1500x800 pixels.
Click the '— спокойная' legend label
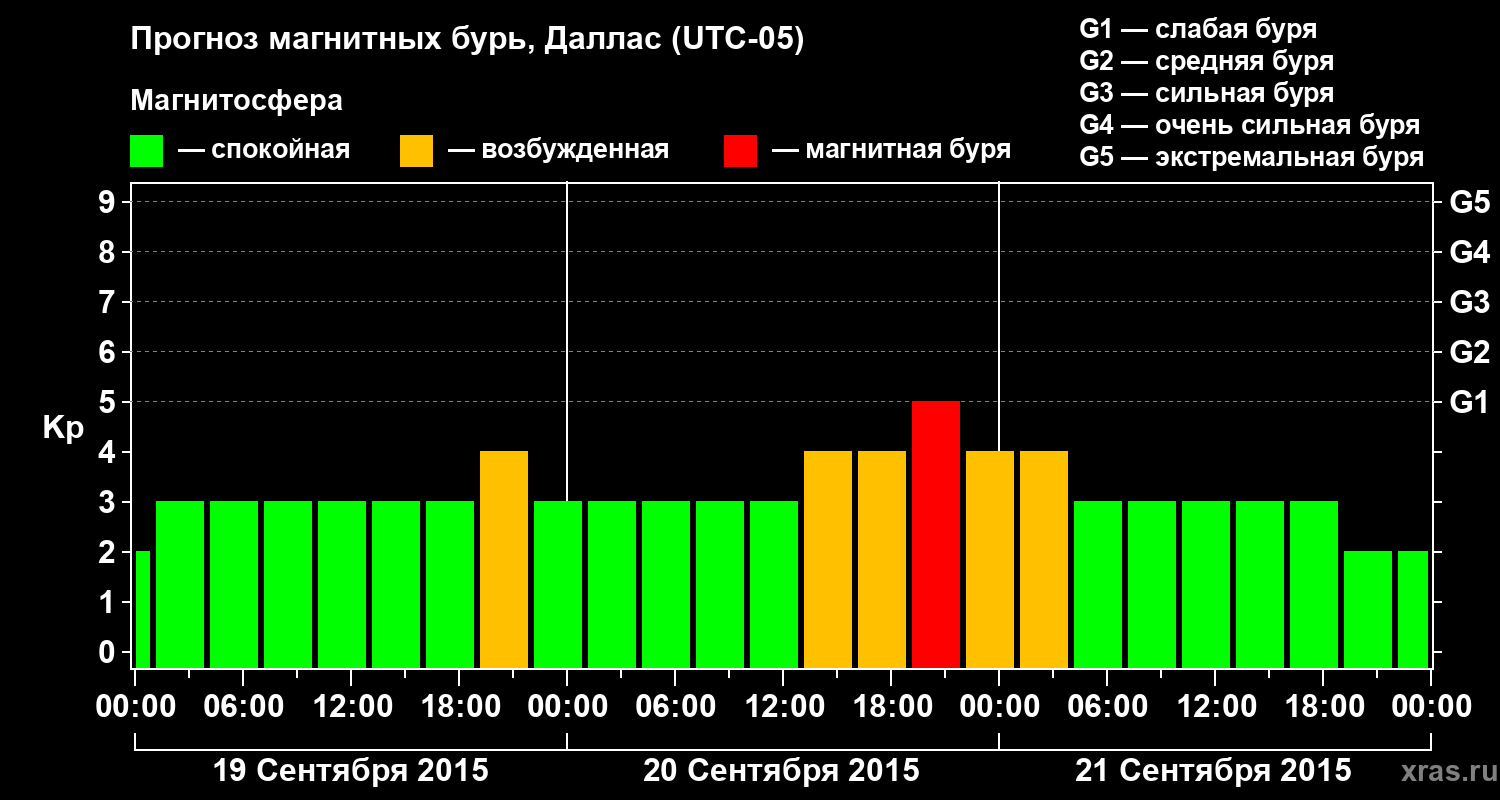264,151
